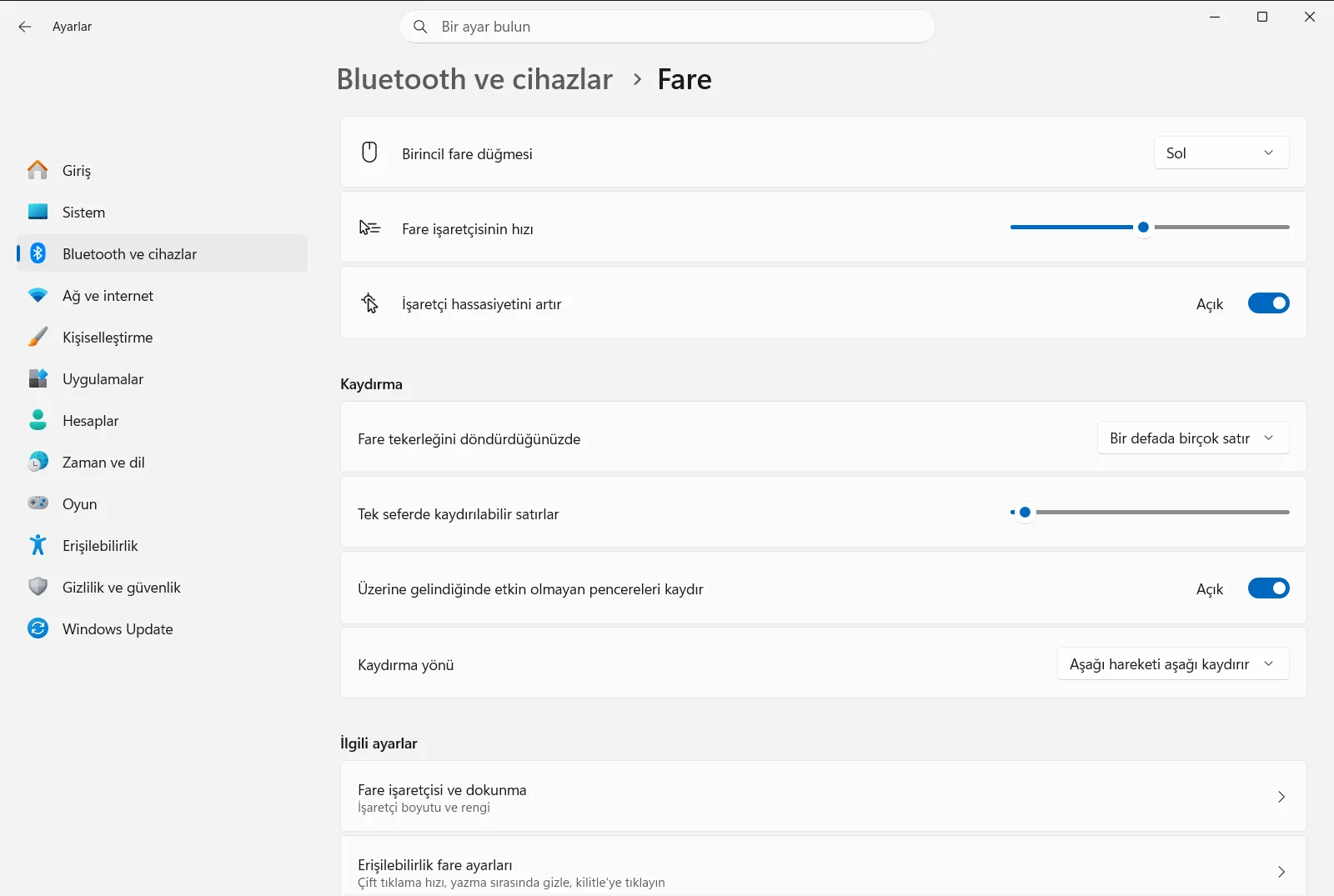
Task: Maximize the Ayarlar window
Action: point(1262,17)
